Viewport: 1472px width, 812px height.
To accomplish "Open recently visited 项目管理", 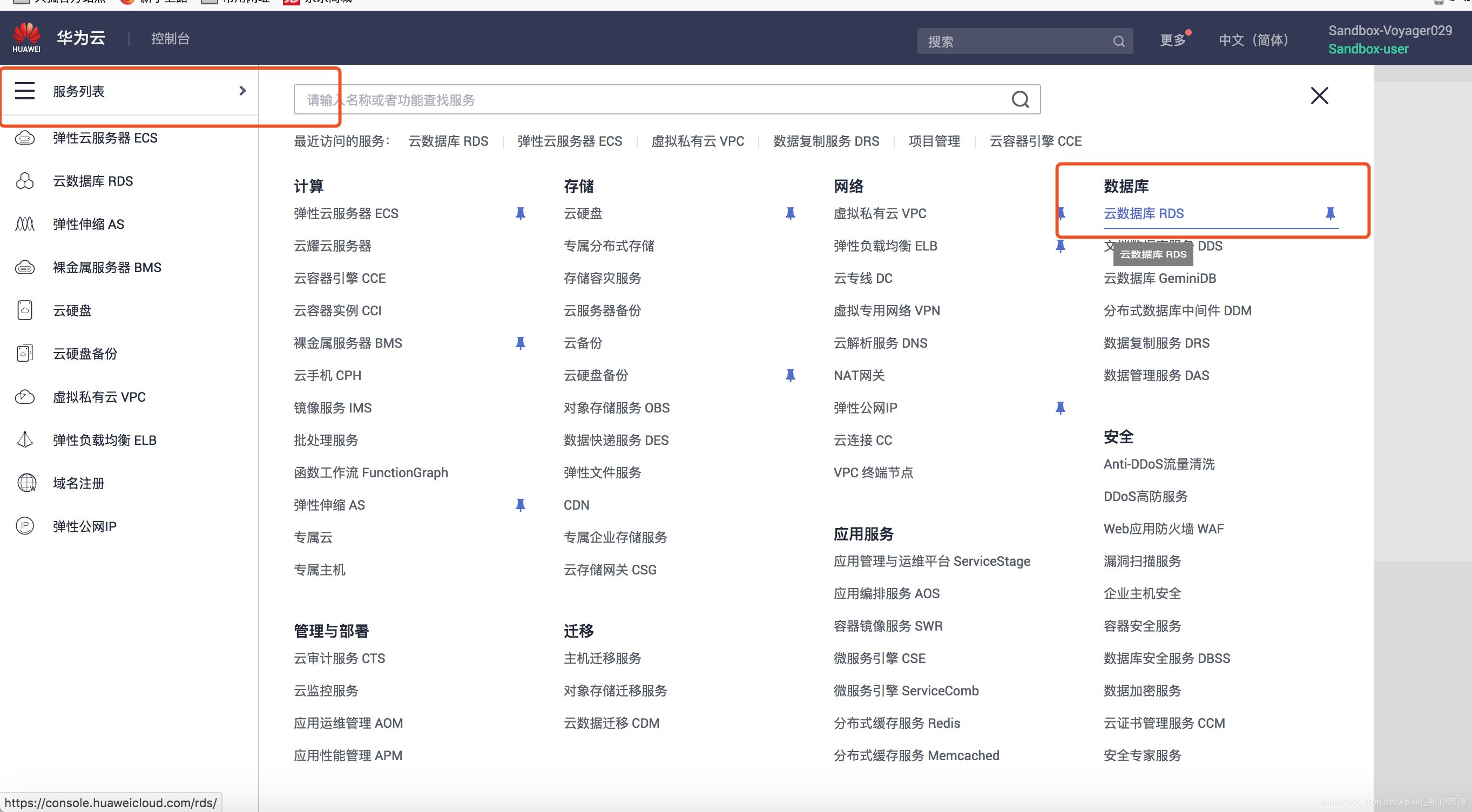I will [x=934, y=141].
